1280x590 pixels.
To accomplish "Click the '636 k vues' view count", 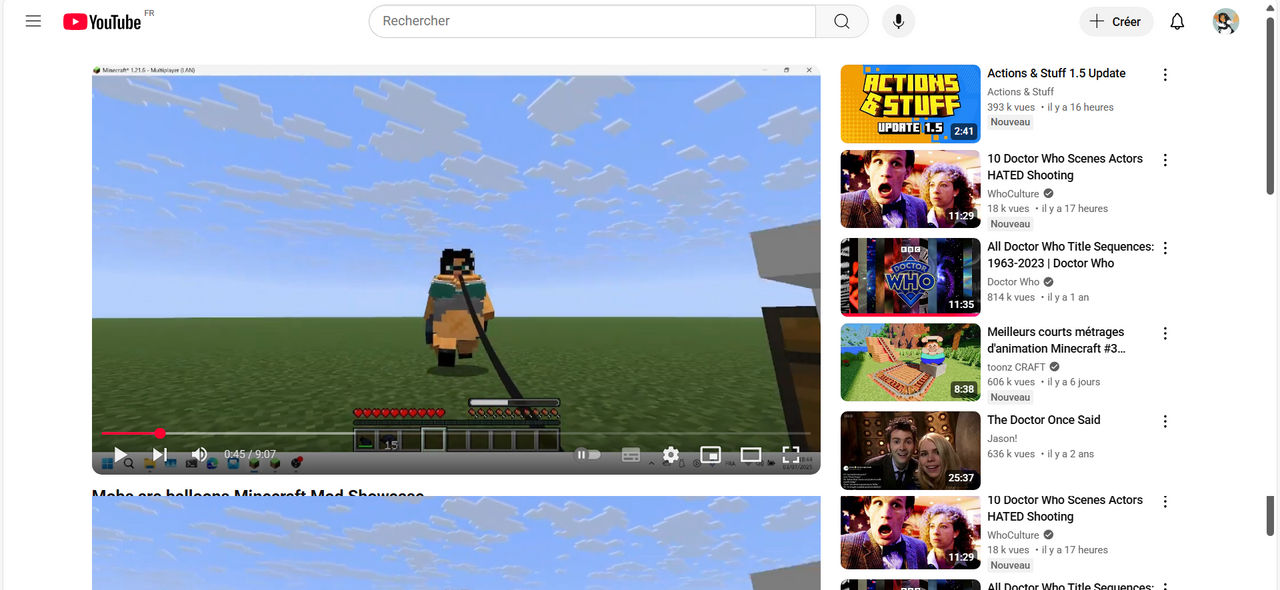I will click(1011, 454).
